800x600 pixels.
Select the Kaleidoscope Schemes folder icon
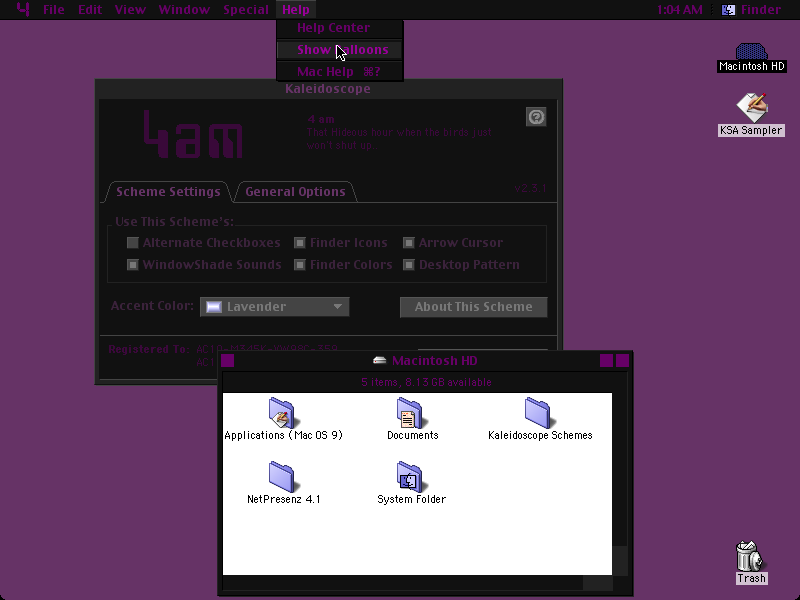(538, 412)
